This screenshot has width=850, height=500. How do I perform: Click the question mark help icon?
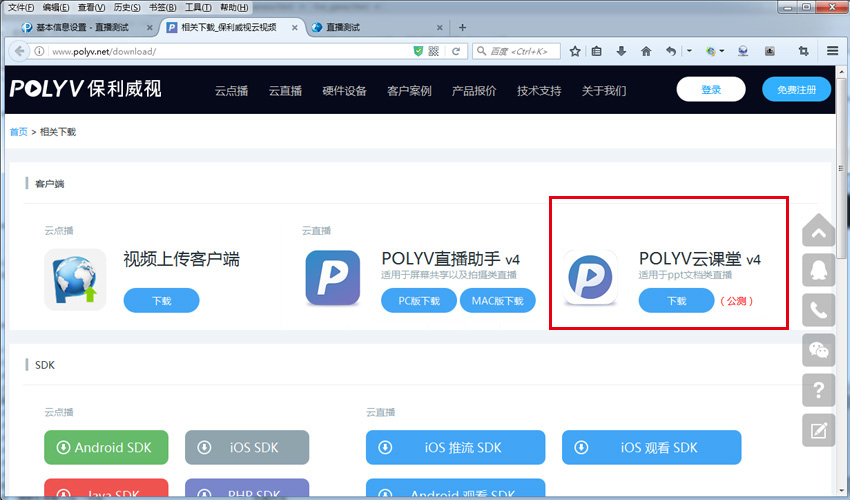point(819,390)
